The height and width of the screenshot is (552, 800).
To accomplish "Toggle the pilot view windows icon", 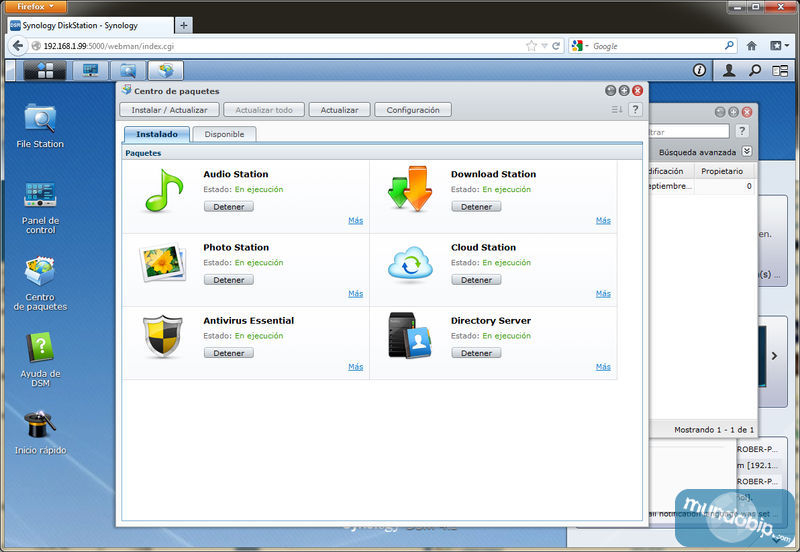I will click(780, 70).
